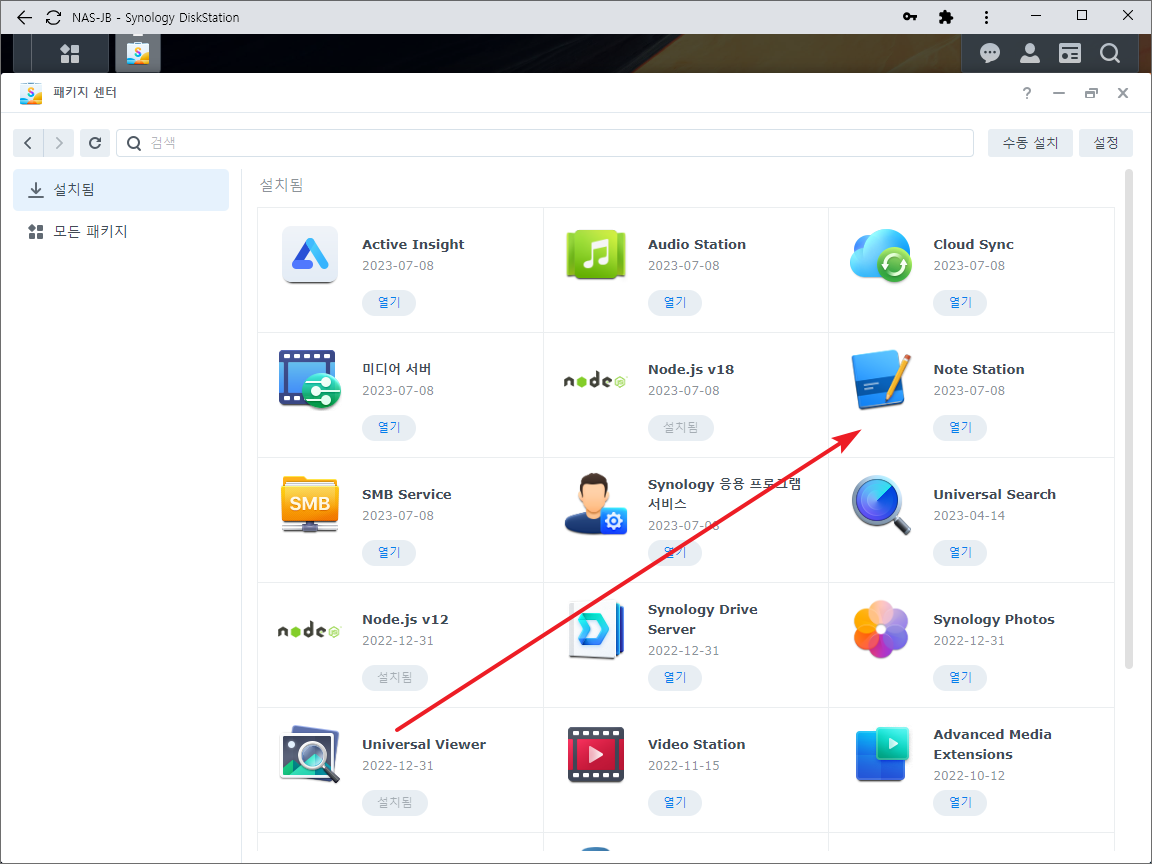Viewport: 1152px width, 864px height.
Task: Open Note Station with 열기 button
Action: (x=960, y=428)
